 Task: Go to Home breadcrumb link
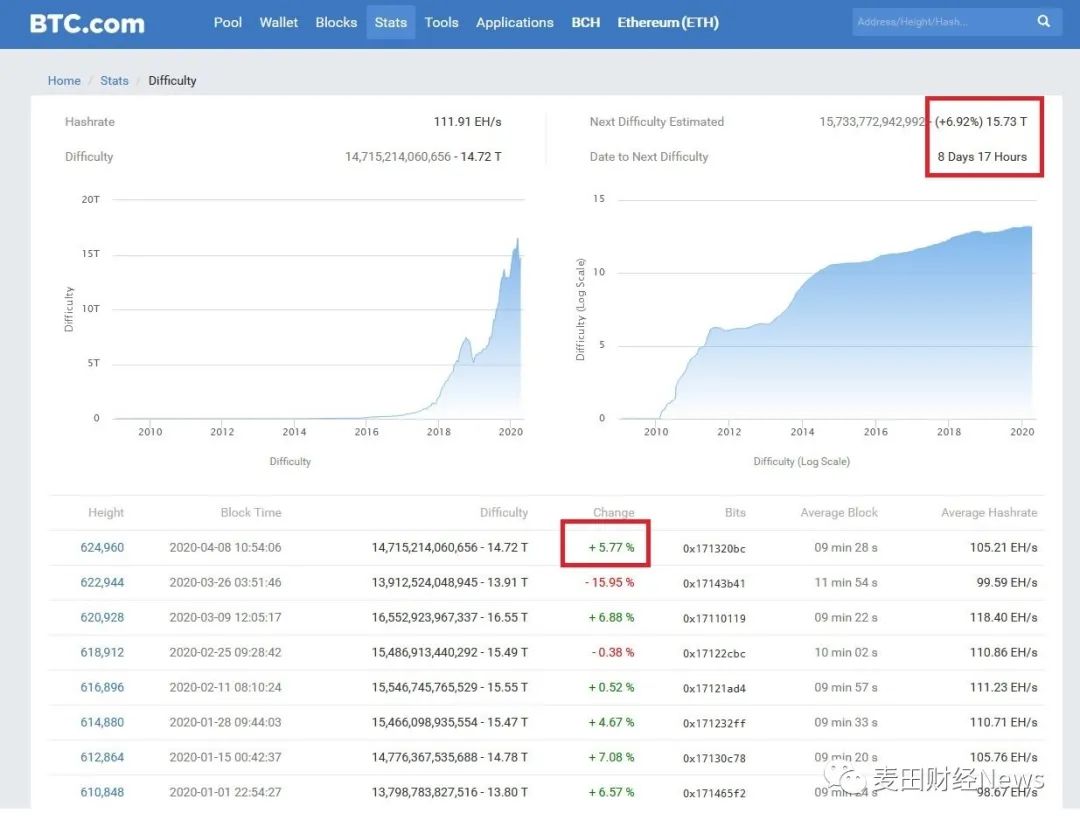64,81
